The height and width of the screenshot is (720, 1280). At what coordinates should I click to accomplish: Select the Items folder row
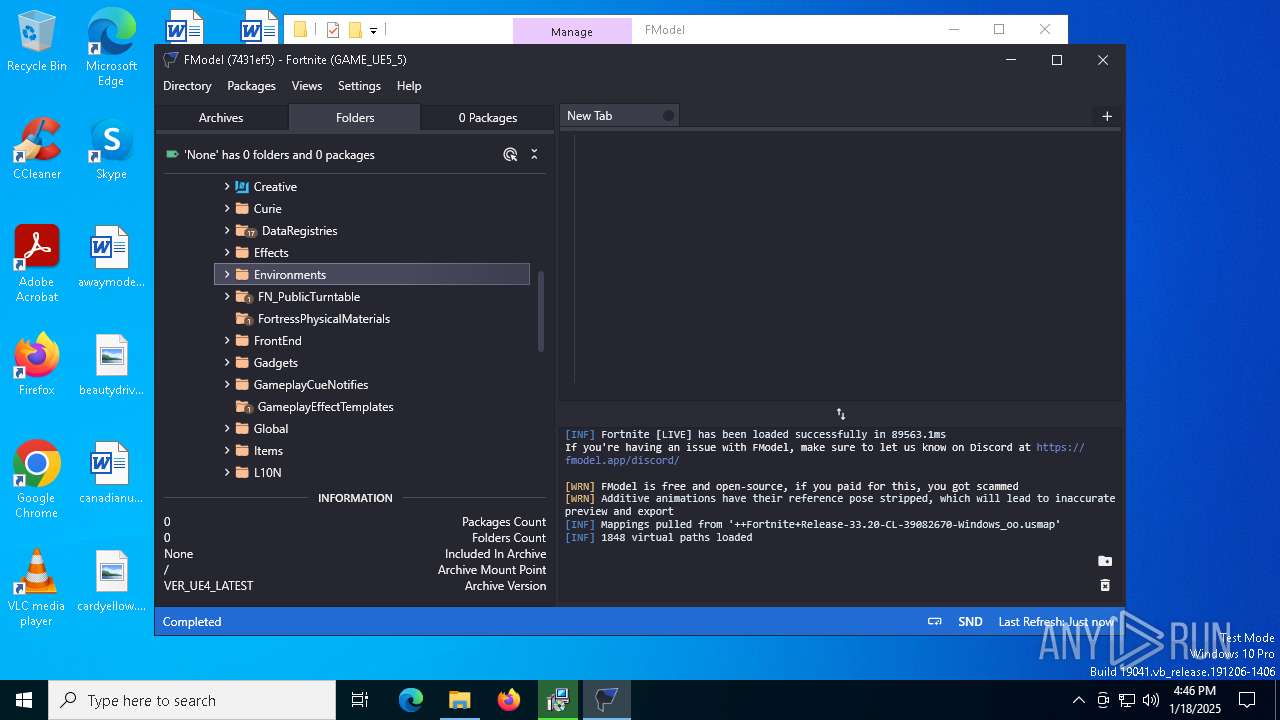[372, 450]
